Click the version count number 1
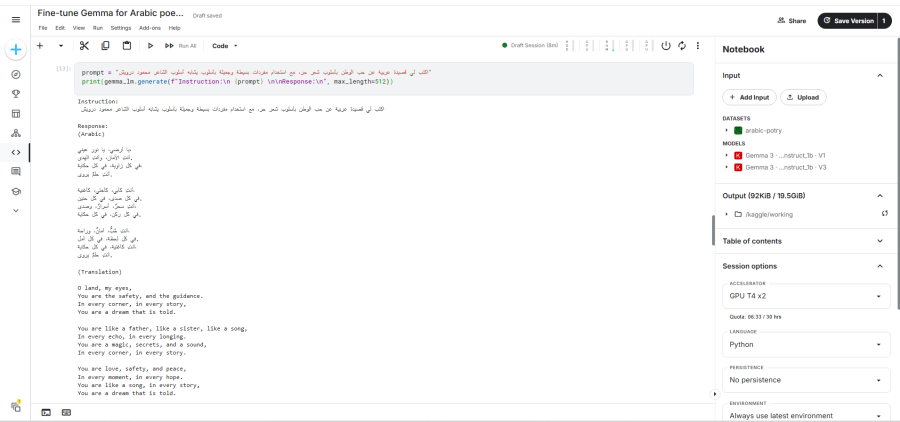The height and width of the screenshot is (422, 900). (885, 21)
